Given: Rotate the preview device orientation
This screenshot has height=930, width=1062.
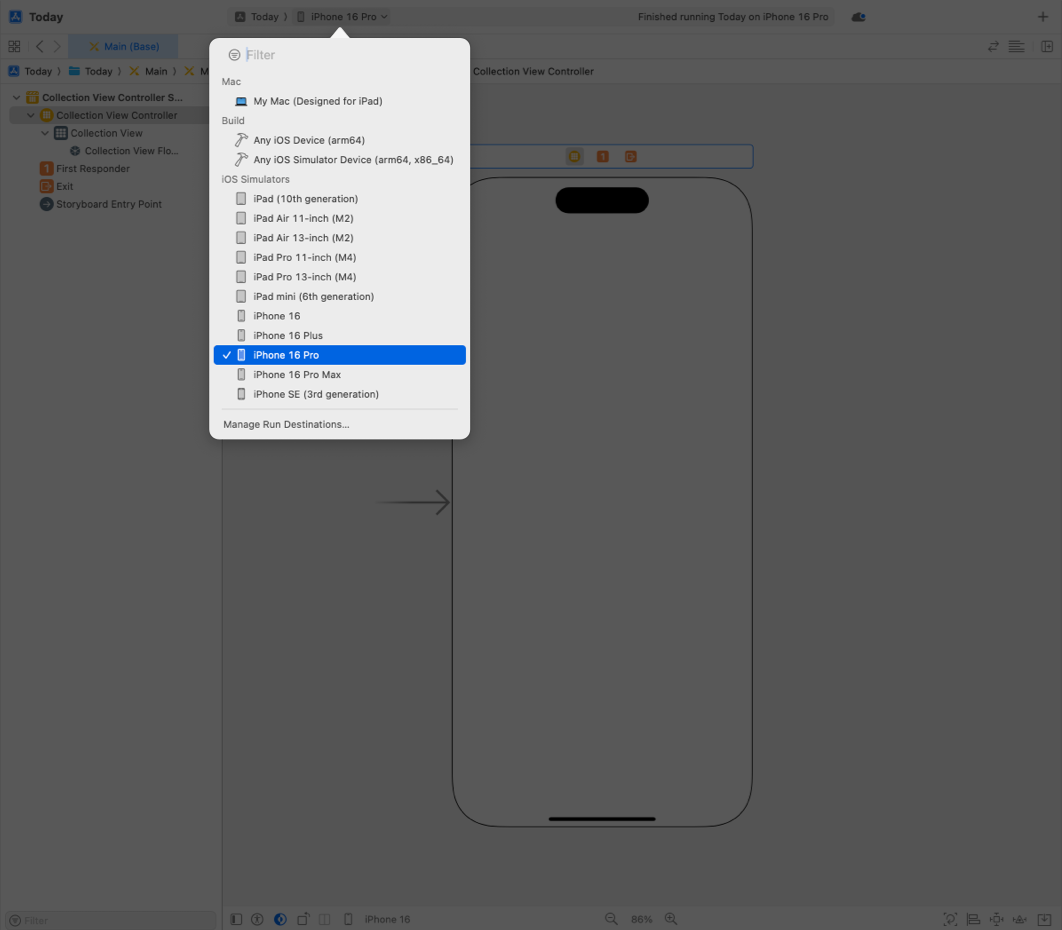Looking at the screenshot, I should click(x=302, y=919).
